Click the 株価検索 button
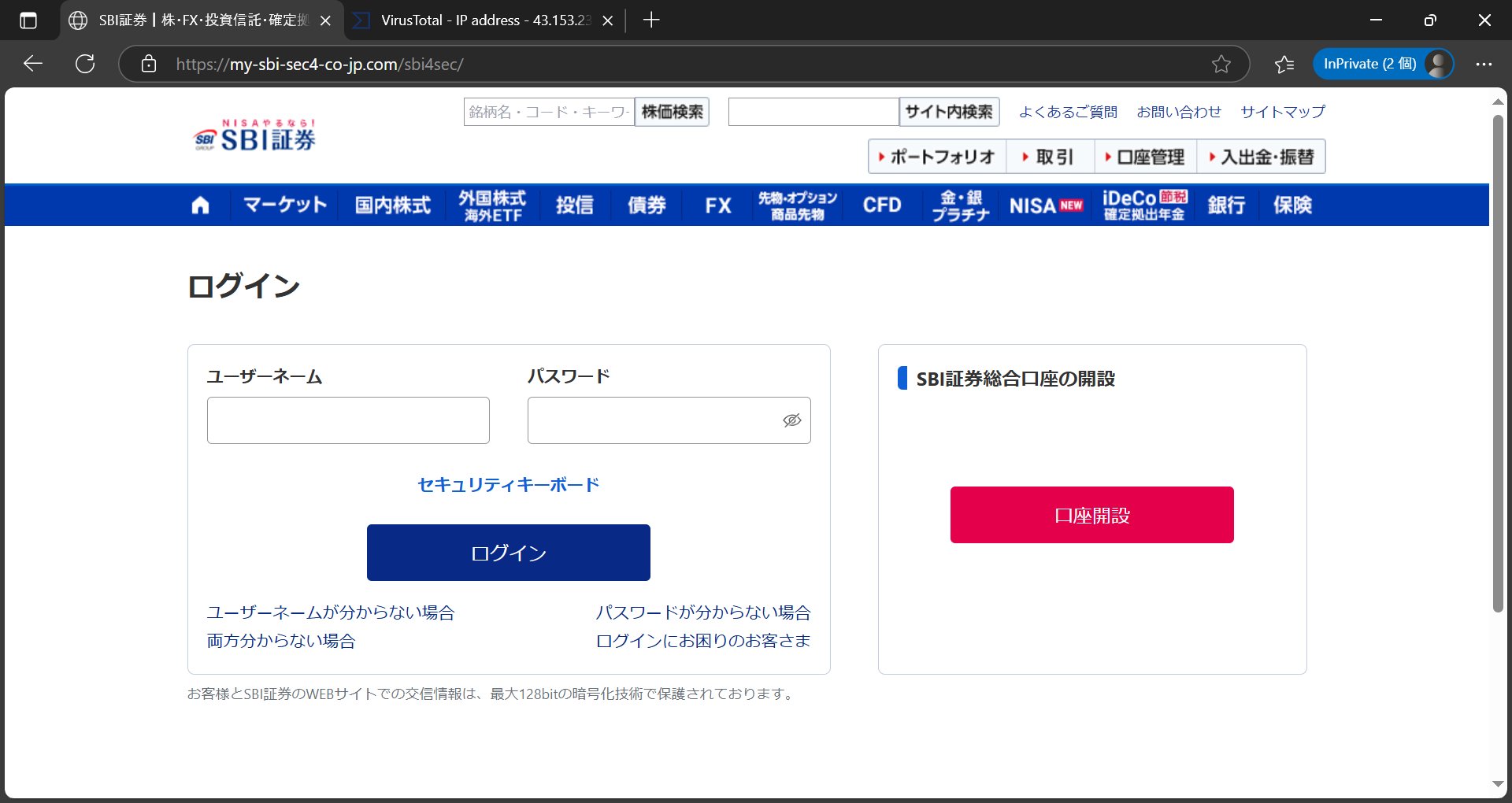 [x=672, y=112]
